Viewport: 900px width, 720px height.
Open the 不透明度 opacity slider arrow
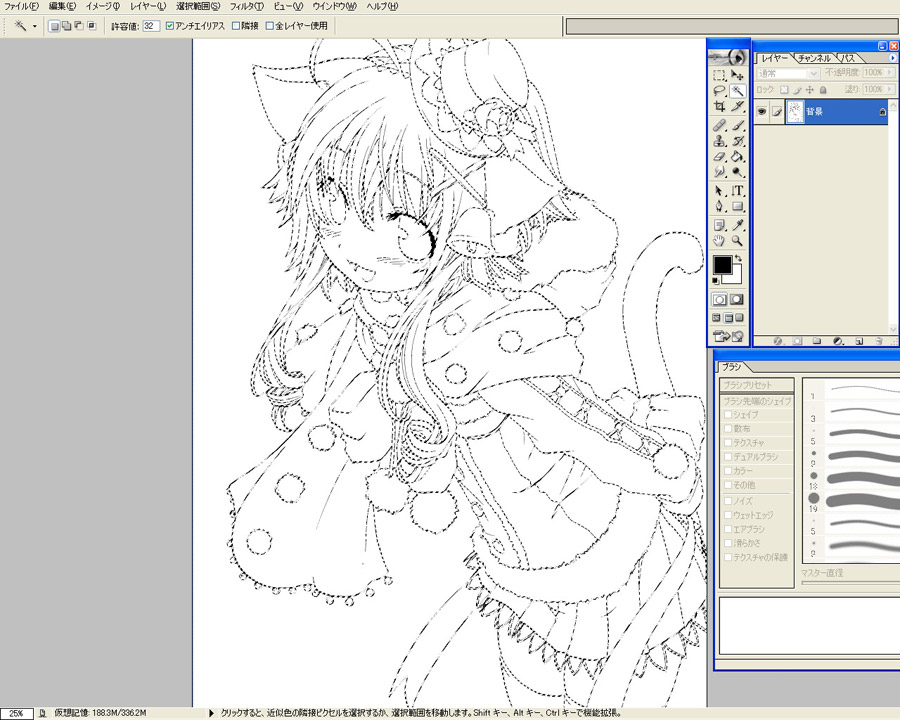point(890,73)
